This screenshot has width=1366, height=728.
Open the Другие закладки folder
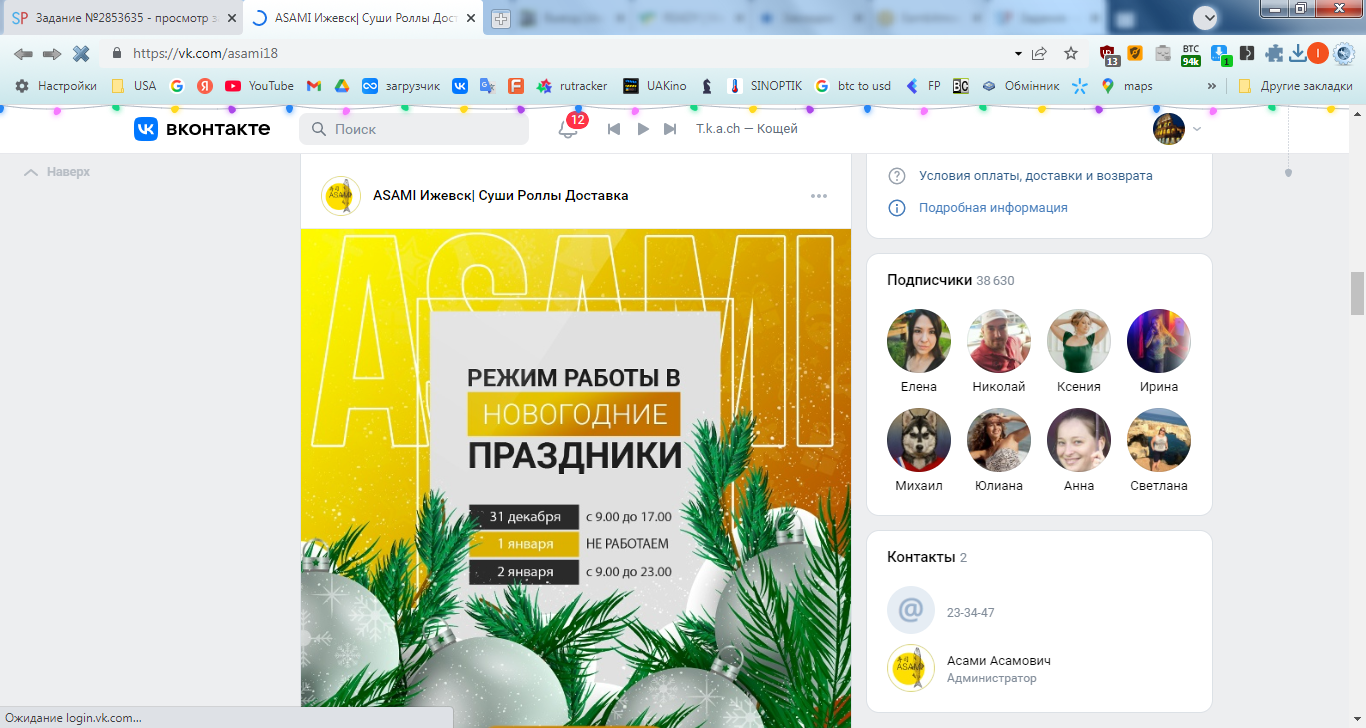tap(1295, 86)
